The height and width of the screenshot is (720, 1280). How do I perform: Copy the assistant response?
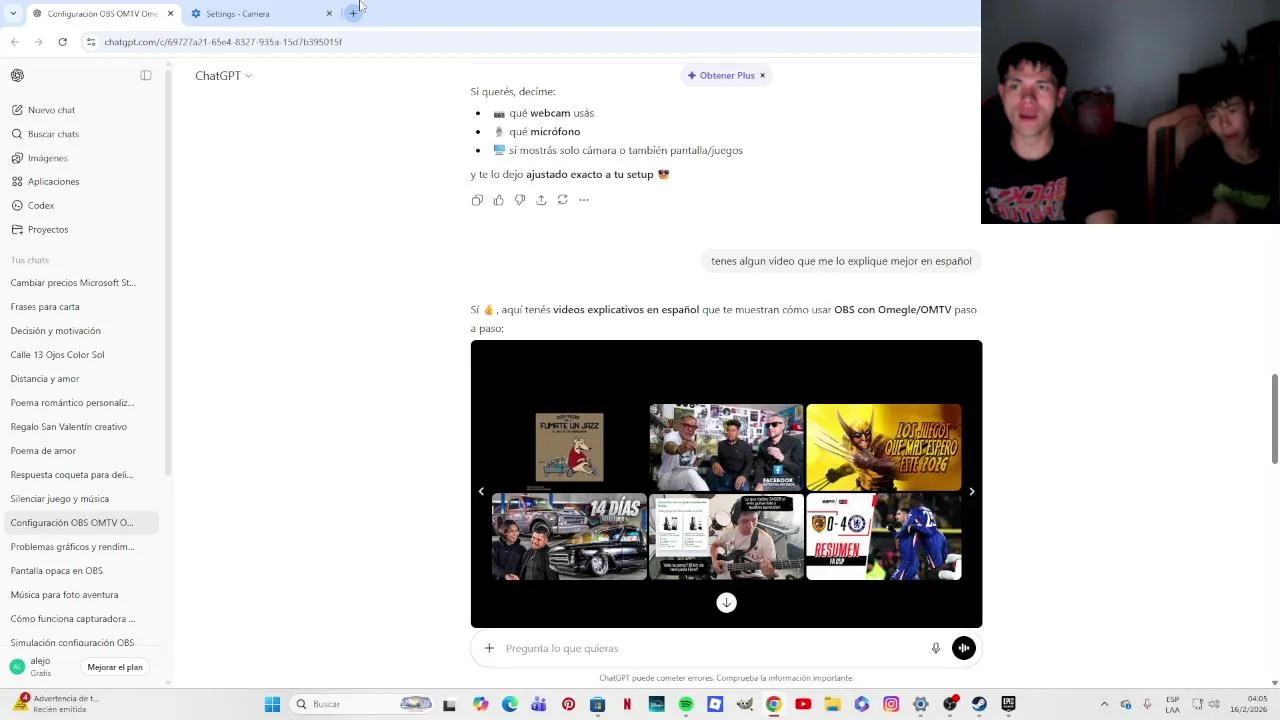[477, 200]
